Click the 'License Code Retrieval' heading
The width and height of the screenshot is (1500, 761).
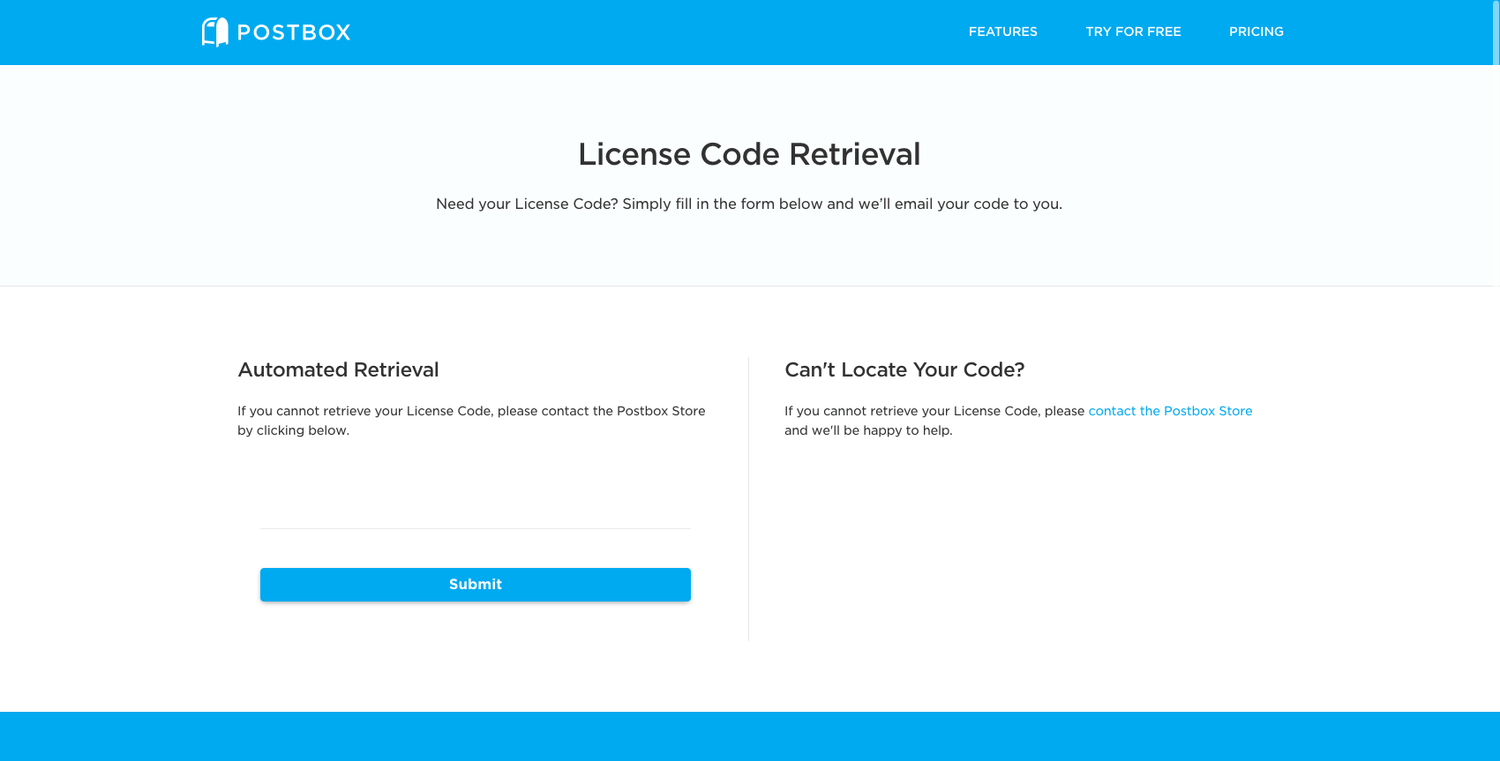click(x=749, y=154)
